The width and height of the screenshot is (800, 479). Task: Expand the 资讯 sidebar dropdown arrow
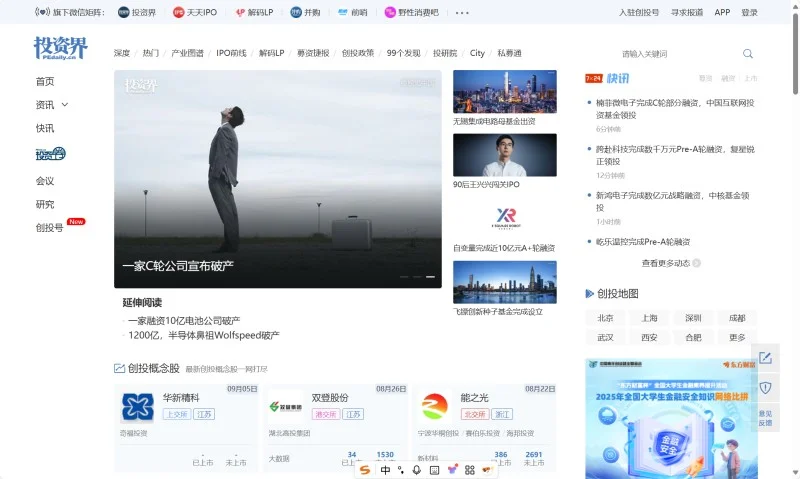[65, 105]
